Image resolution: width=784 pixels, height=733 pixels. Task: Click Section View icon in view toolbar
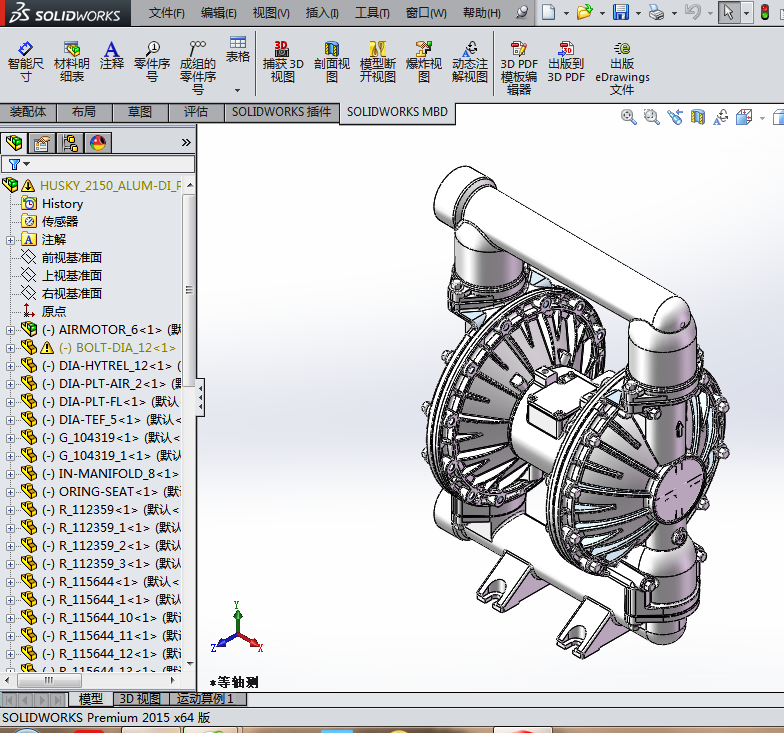(x=698, y=117)
